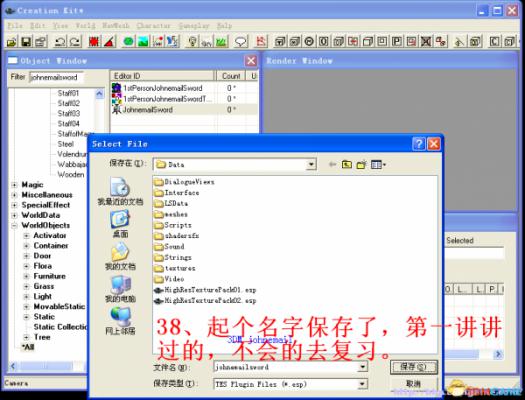Click the open plugin folder toolbar icon
The image size is (525, 400).
12,42
